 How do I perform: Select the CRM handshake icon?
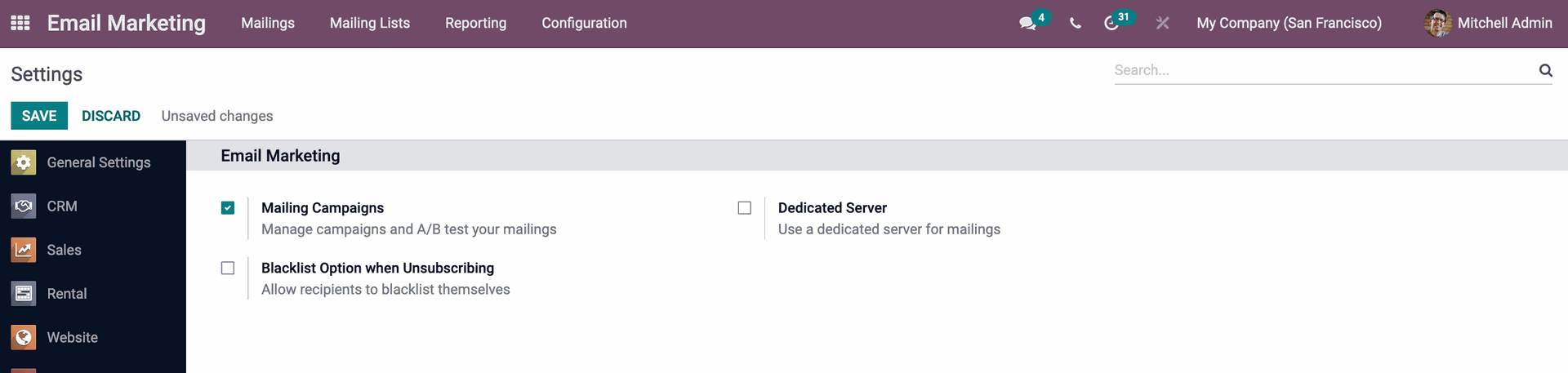point(24,206)
